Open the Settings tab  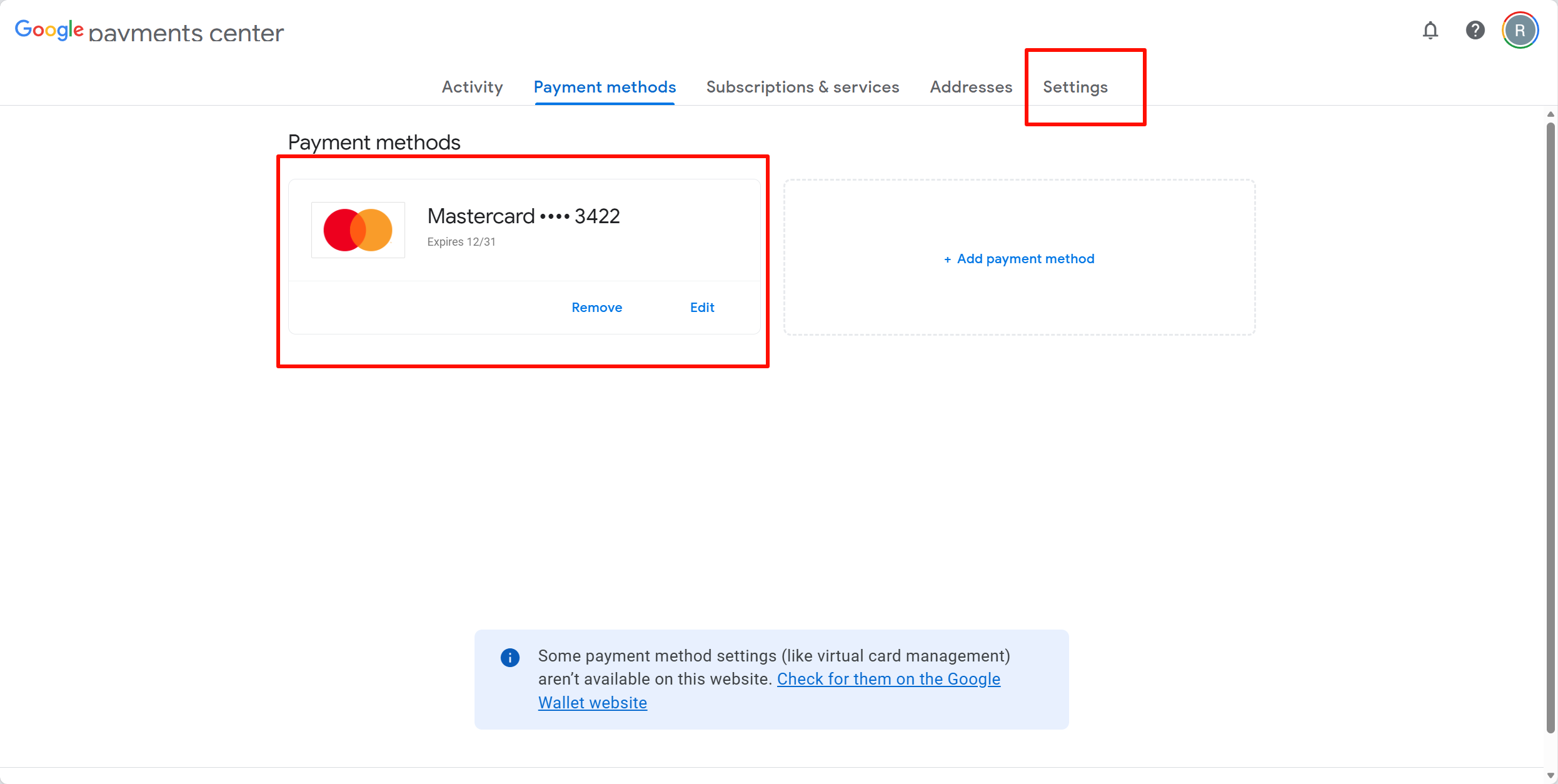[1075, 87]
